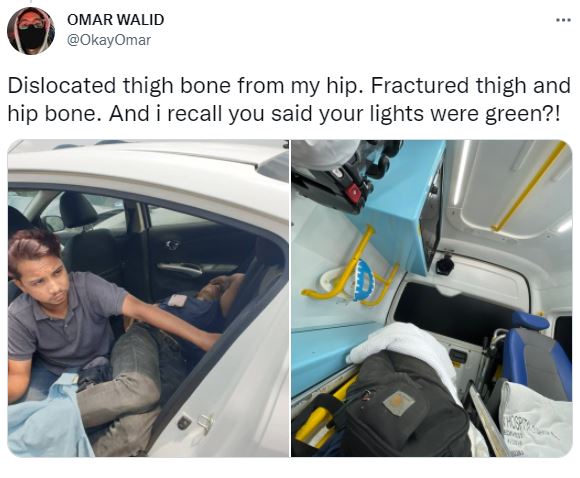Click Omar Walid's masked profile avatar

pyautogui.click(x=31, y=31)
